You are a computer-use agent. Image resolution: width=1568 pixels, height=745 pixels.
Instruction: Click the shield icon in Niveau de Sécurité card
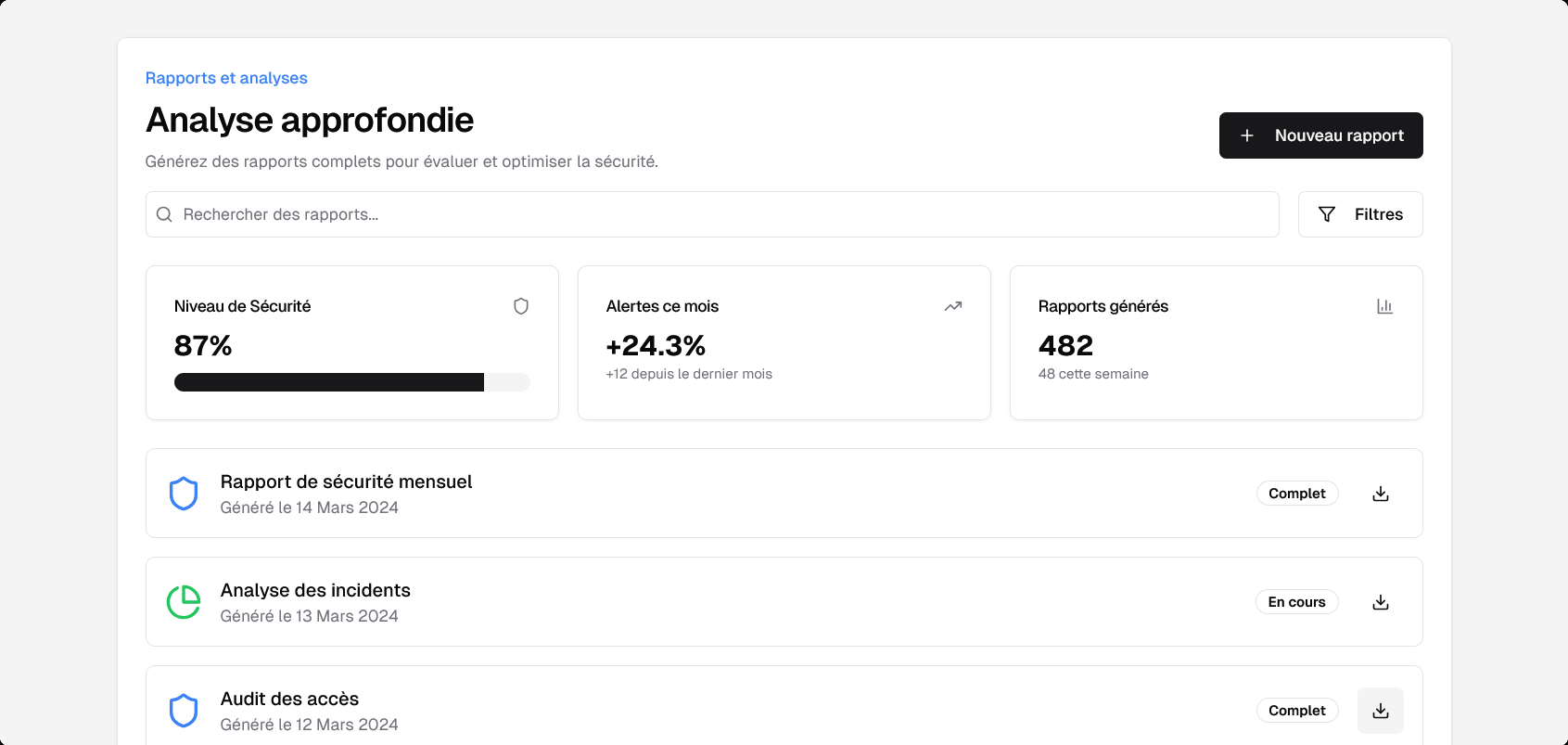click(521, 306)
